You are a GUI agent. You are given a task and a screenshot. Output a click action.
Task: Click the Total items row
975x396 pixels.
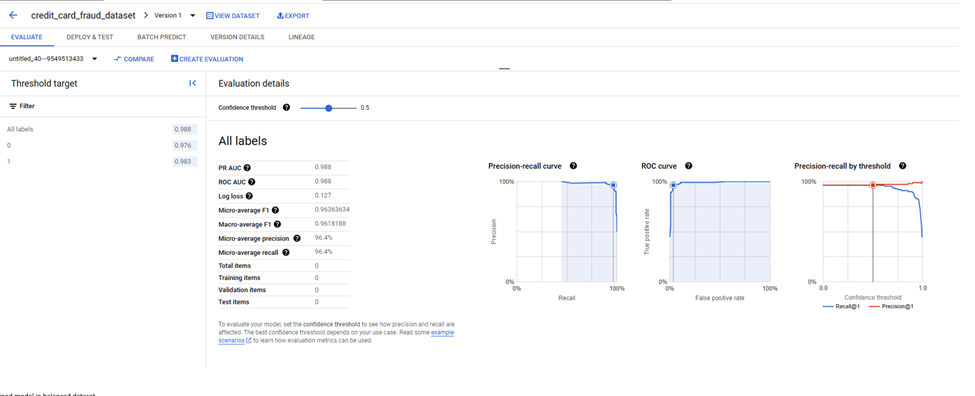284,265
